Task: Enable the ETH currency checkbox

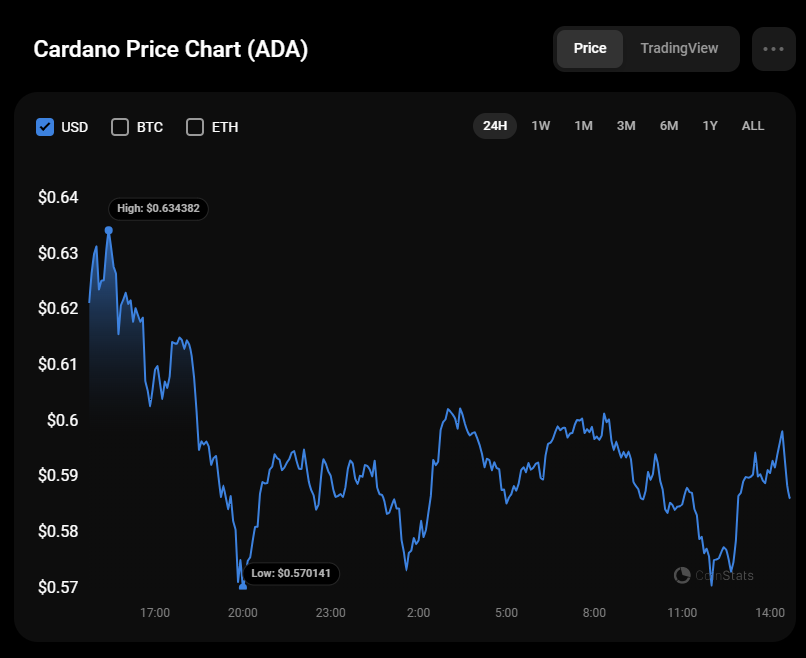Action: point(195,127)
